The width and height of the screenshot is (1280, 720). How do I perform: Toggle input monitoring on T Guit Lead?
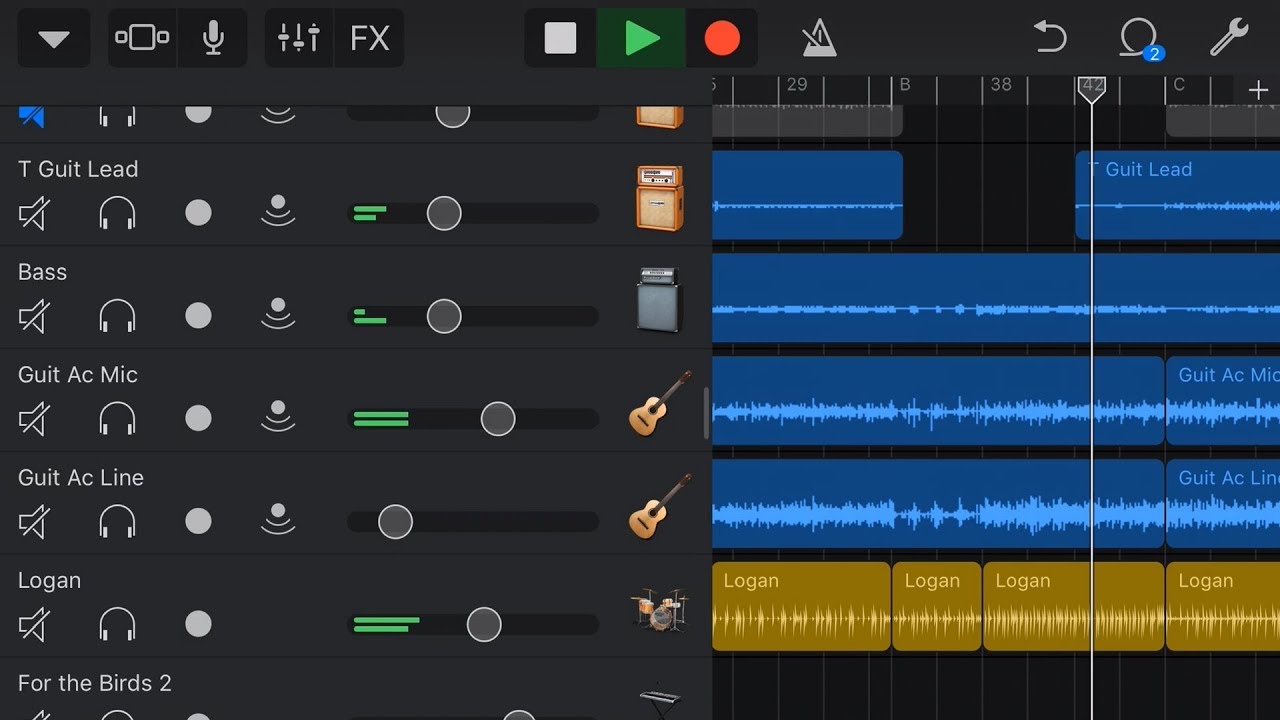pos(278,212)
